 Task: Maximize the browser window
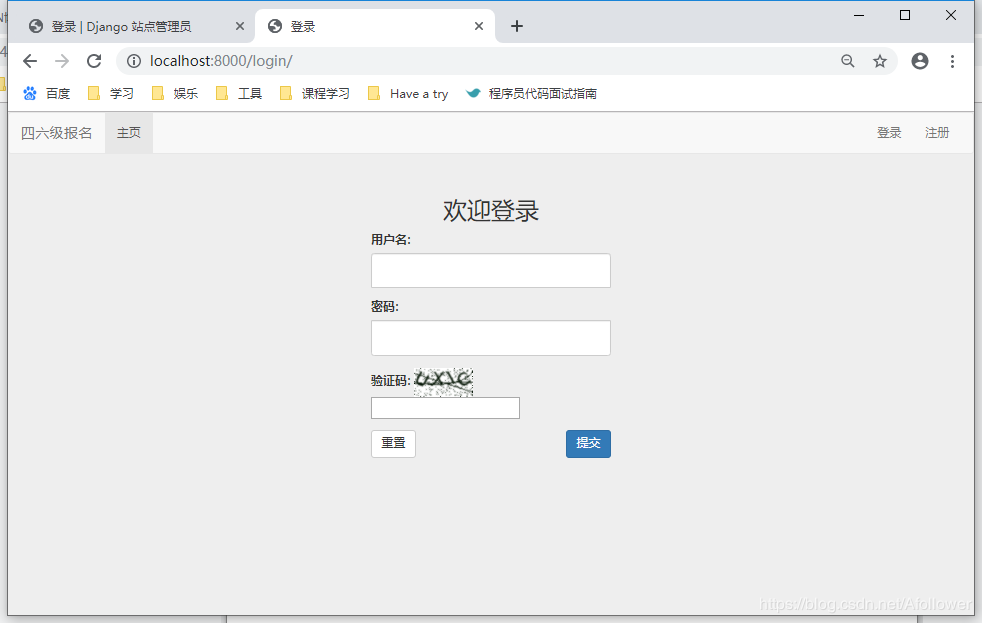point(905,15)
